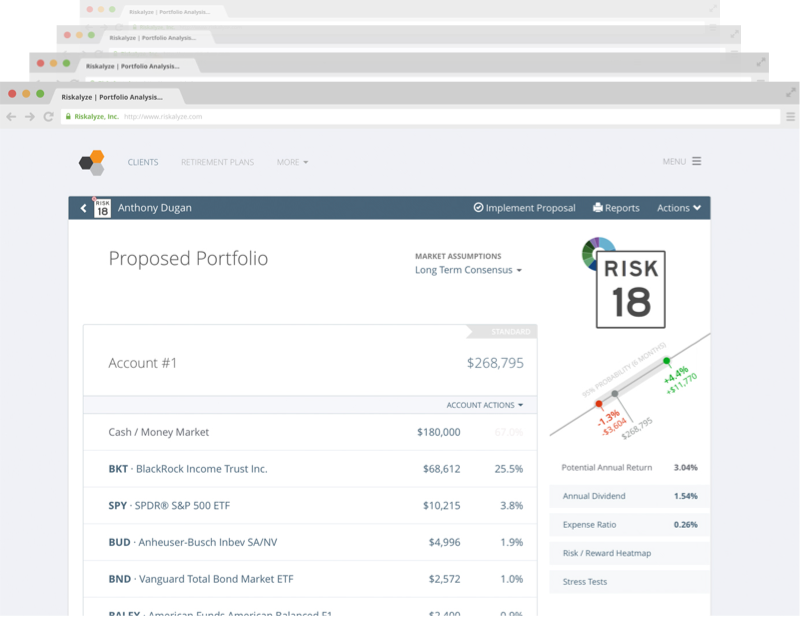Image resolution: width=800 pixels, height=617 pixels.
Task: Click the green upside dot on chart
Action: click(666, 361)
